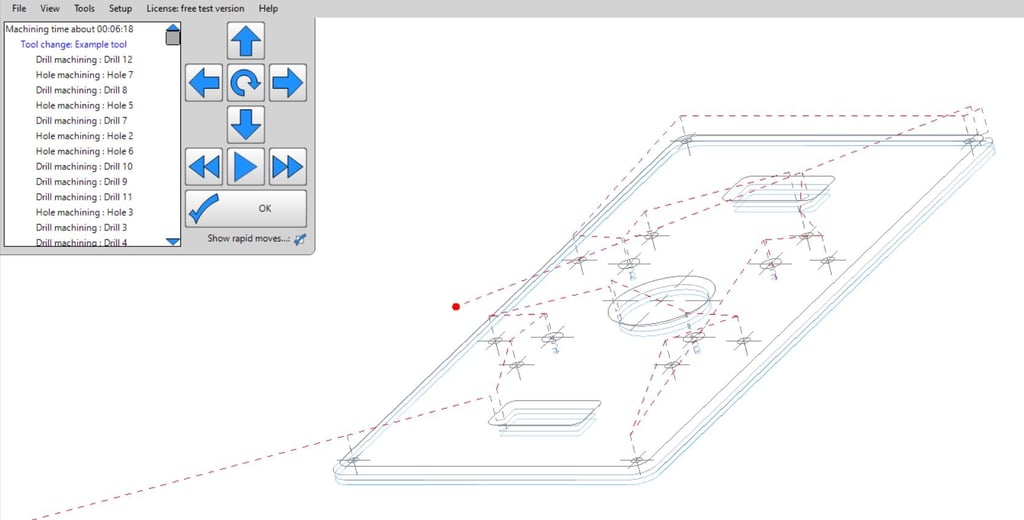Open License: free test version menu
This screenshot has height=520, width=1024.
195,8
